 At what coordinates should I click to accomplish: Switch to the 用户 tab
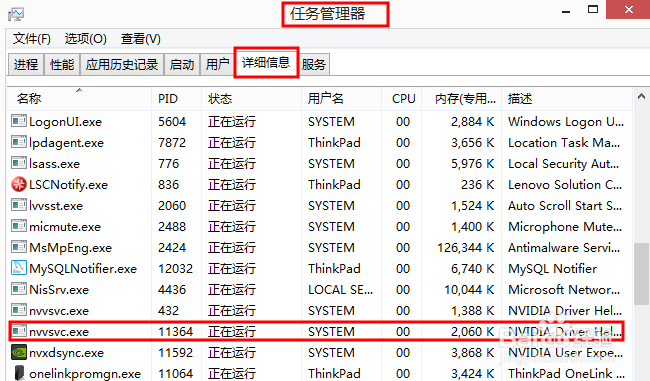(x=217, y=65)
